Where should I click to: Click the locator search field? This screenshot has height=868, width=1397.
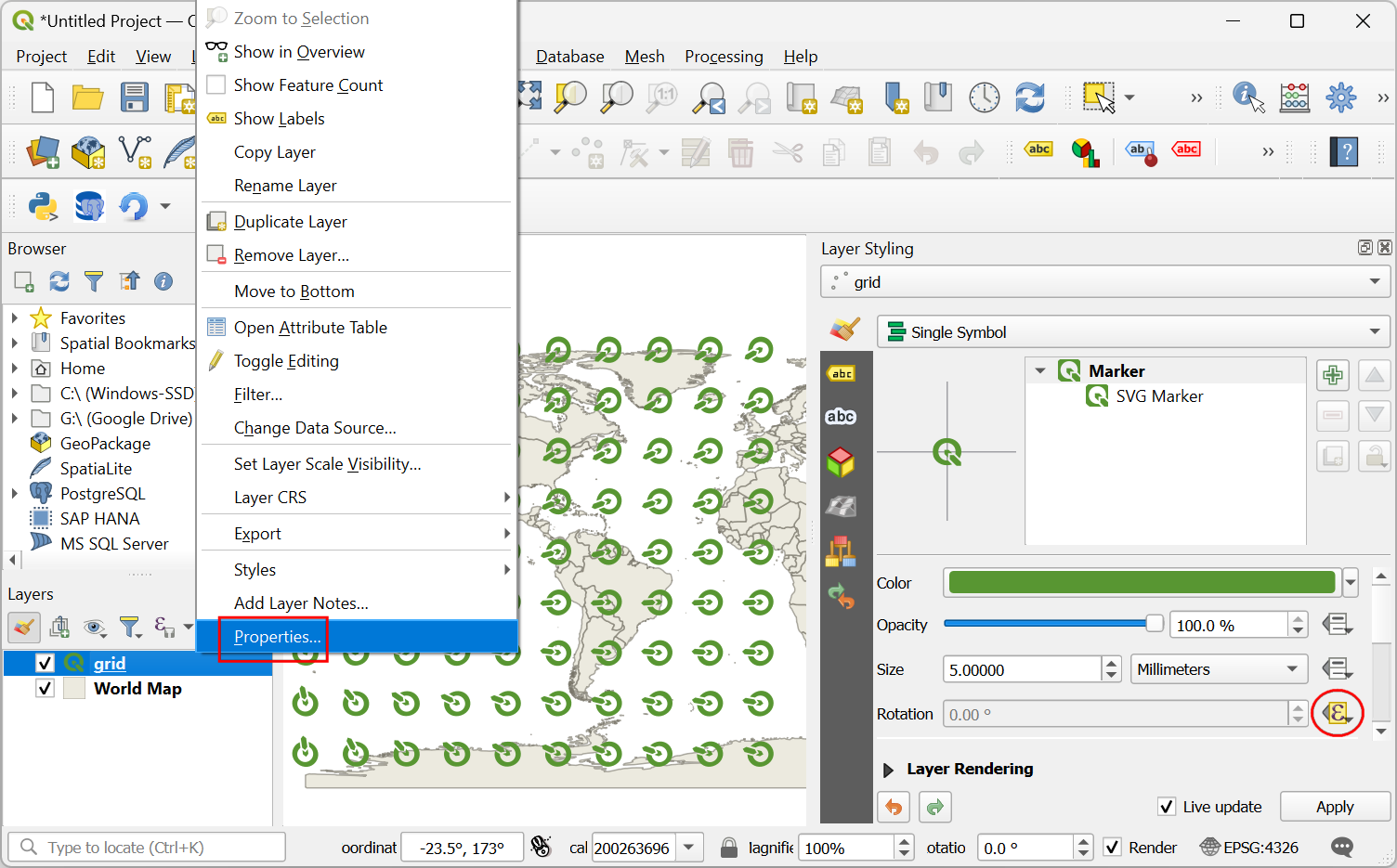click(x=149, y=848)
